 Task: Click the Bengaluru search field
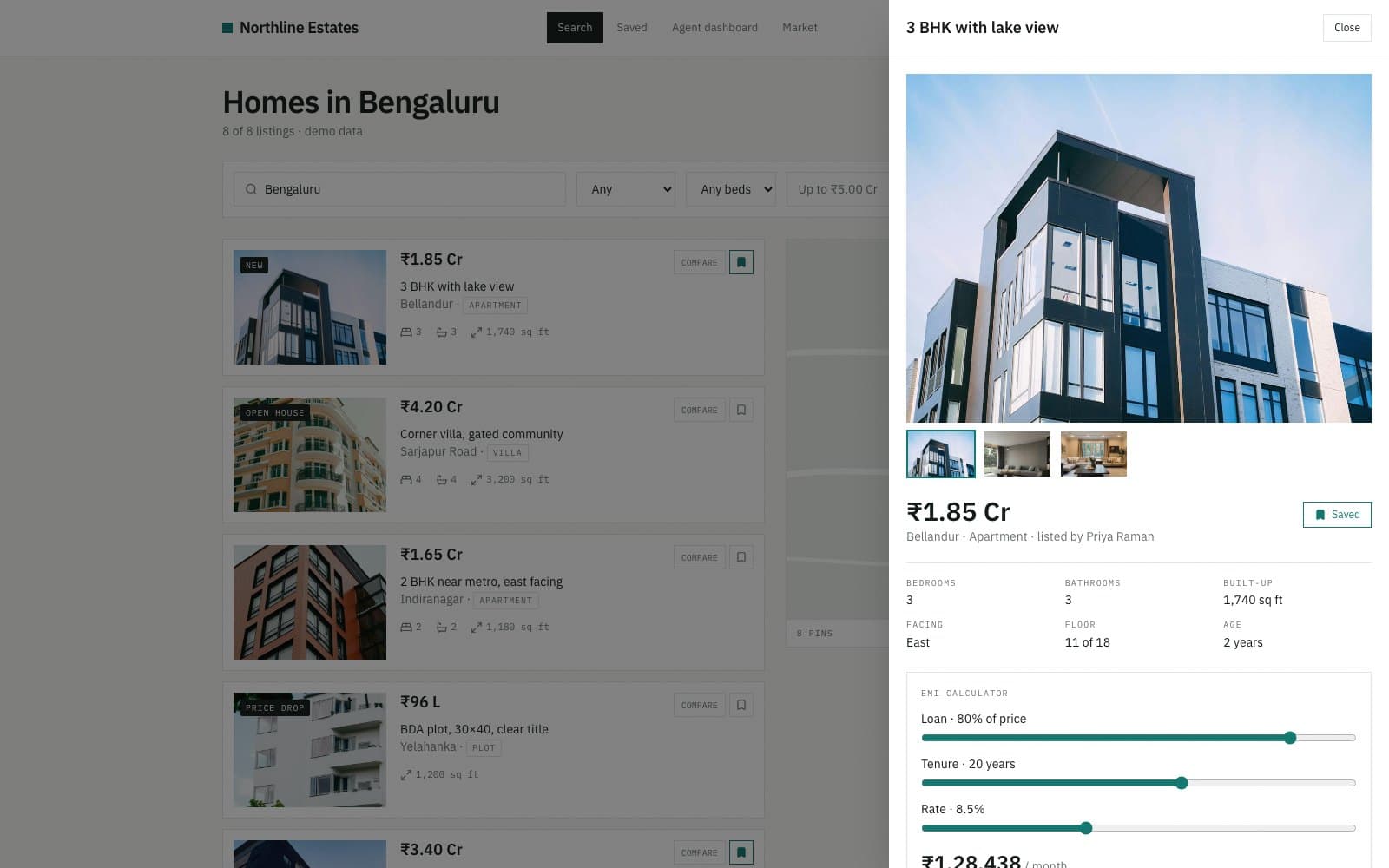coord(399,189)
